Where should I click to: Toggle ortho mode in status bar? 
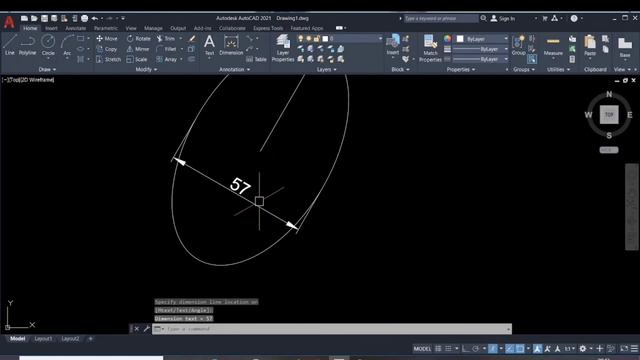point(466,349)
